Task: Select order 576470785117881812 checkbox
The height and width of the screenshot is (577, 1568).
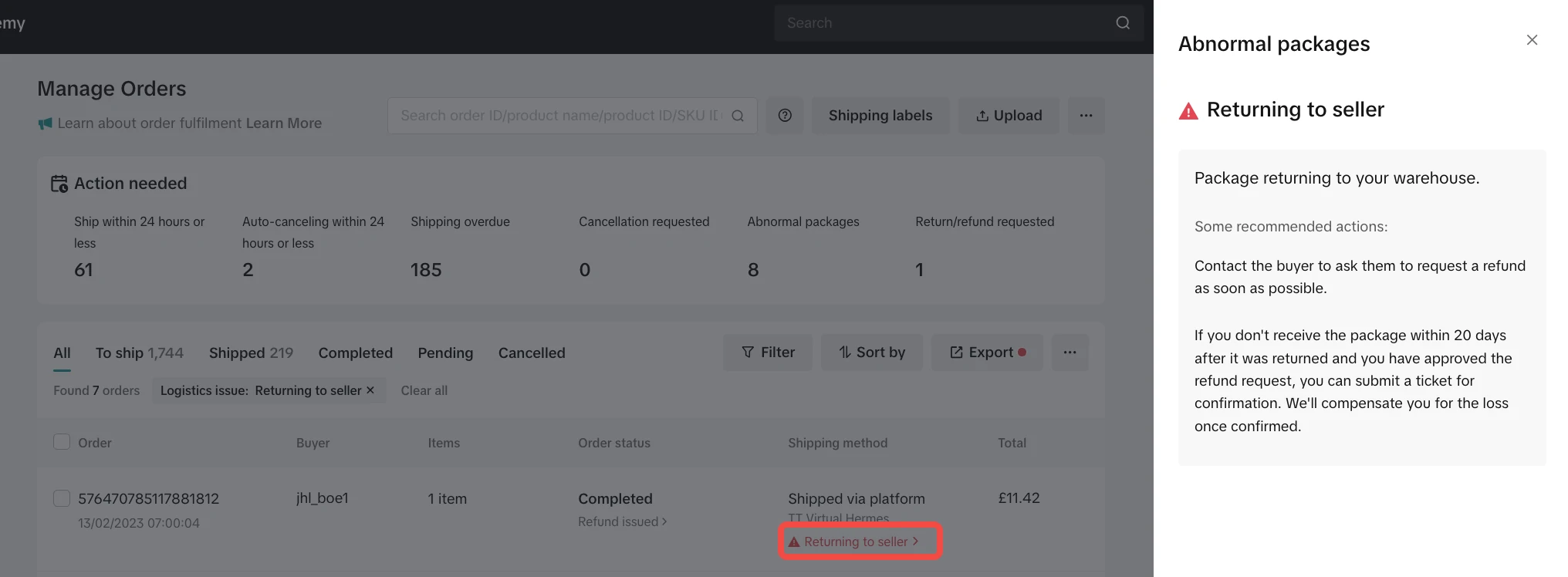Action: (62, 498)
